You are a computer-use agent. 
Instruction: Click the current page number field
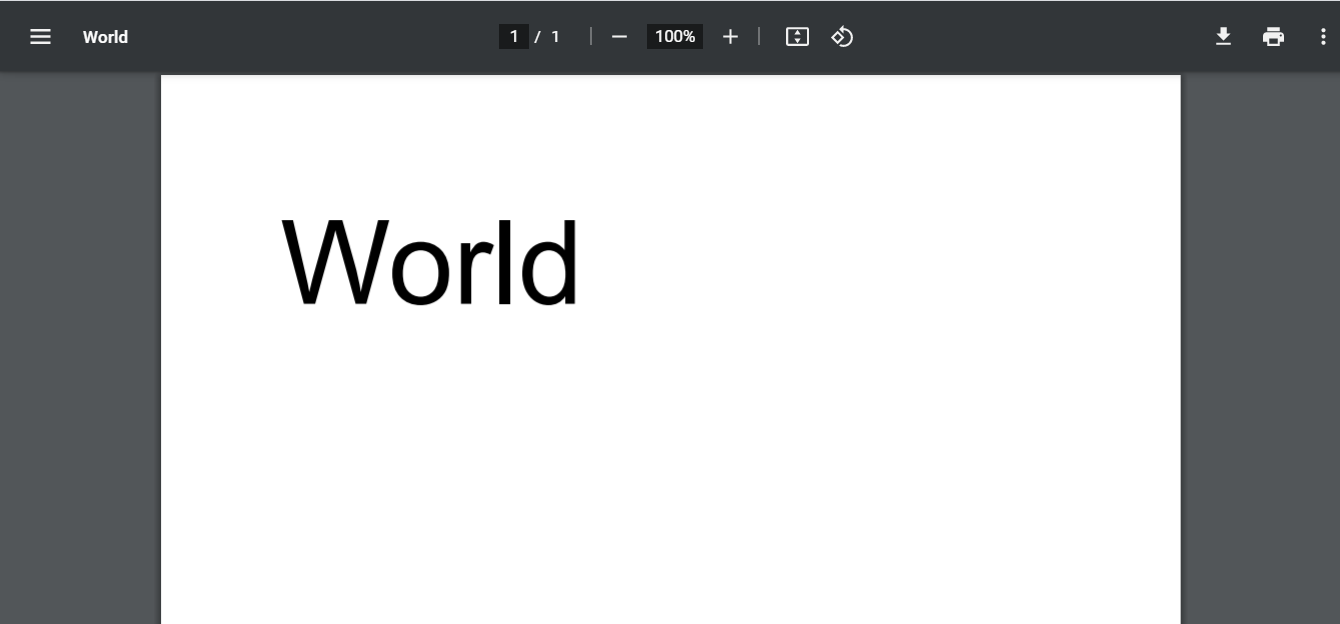pyautogui.click(x=514, y=37)
